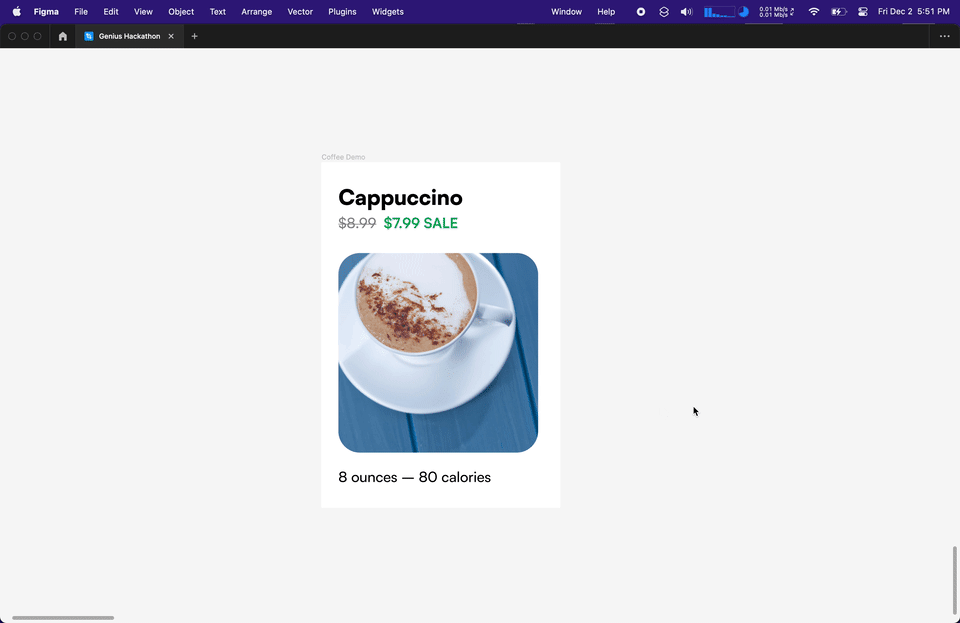Open the Arrange menu
The height and width of the screenshot is (623, 960).
click(x=256, y=11)
